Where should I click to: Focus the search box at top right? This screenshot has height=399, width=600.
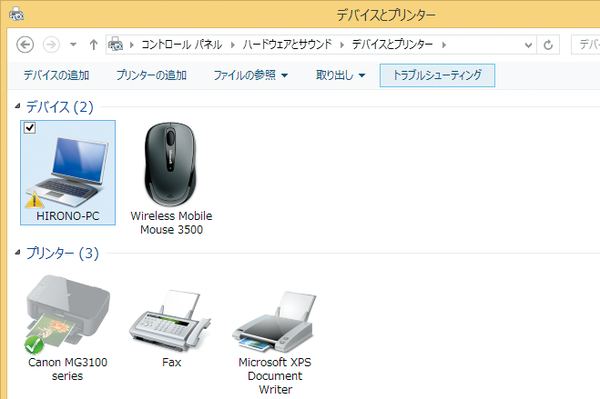585,45
